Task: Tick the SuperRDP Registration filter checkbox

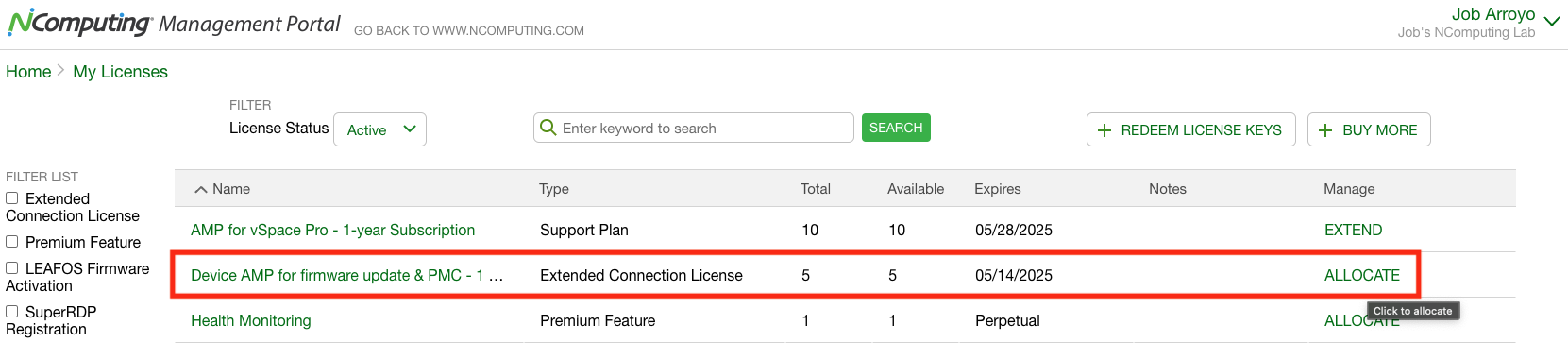Action: (12, 311)
